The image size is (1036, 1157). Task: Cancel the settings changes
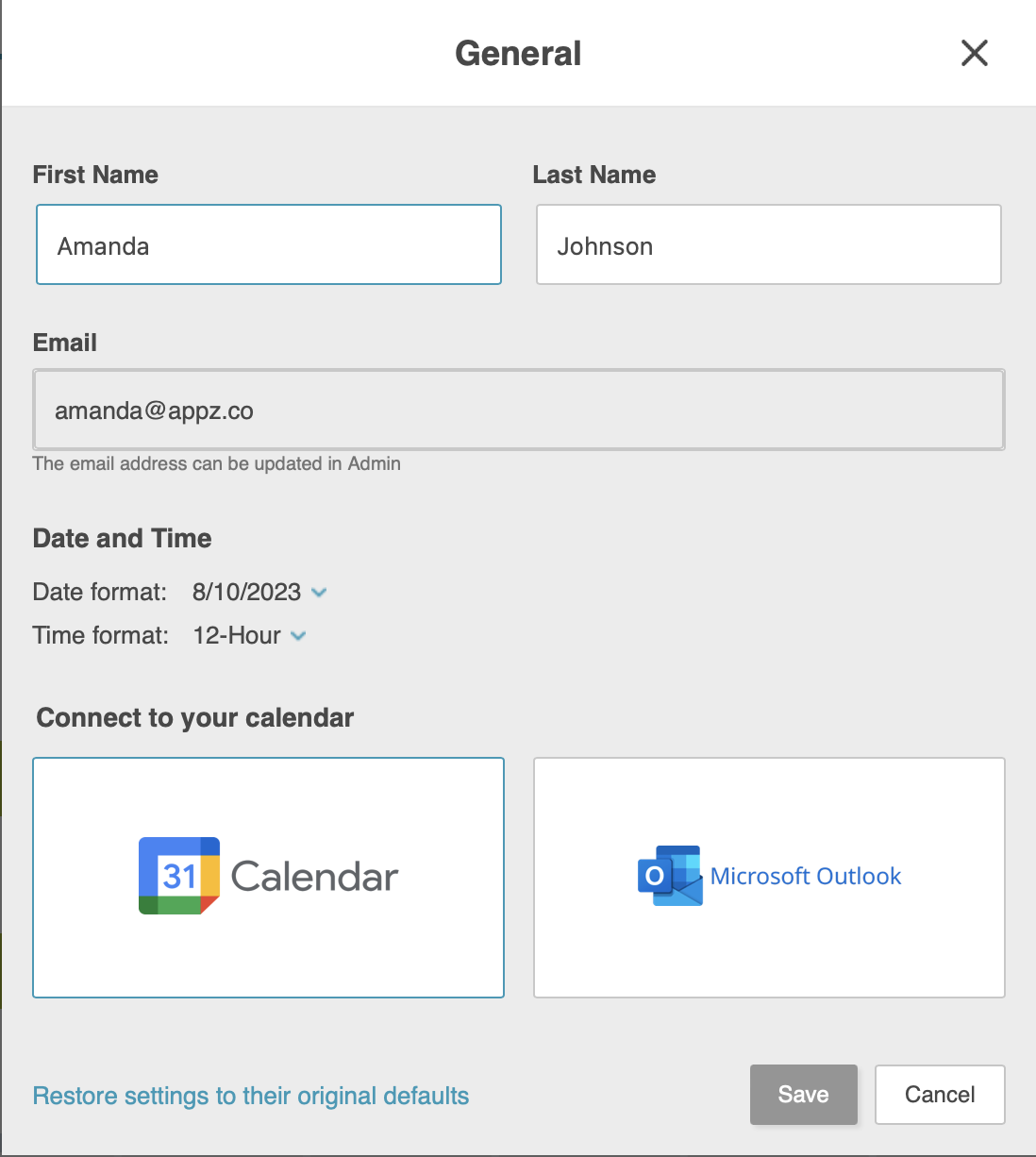click(x=940, y=1095)
